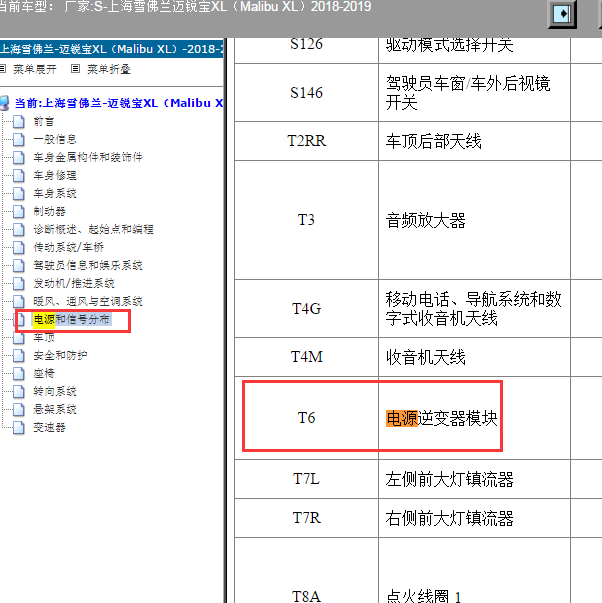Open the 电源和信号分布 tree item
This screenshot has width=602, height=603.
pyautogui.click(x=79, y=320)
